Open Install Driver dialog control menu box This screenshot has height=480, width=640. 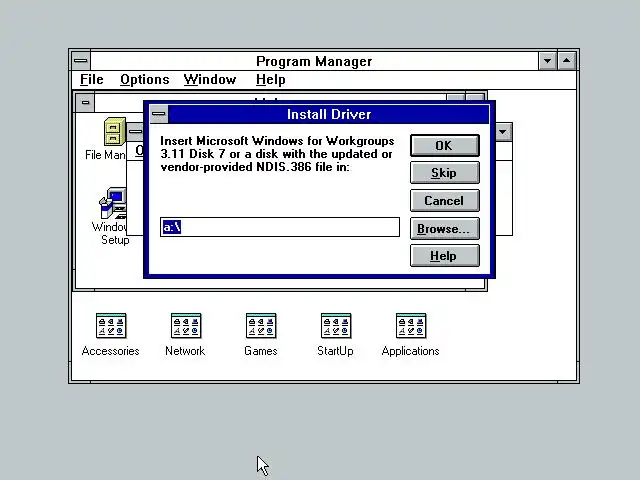[x=159, y=114]
